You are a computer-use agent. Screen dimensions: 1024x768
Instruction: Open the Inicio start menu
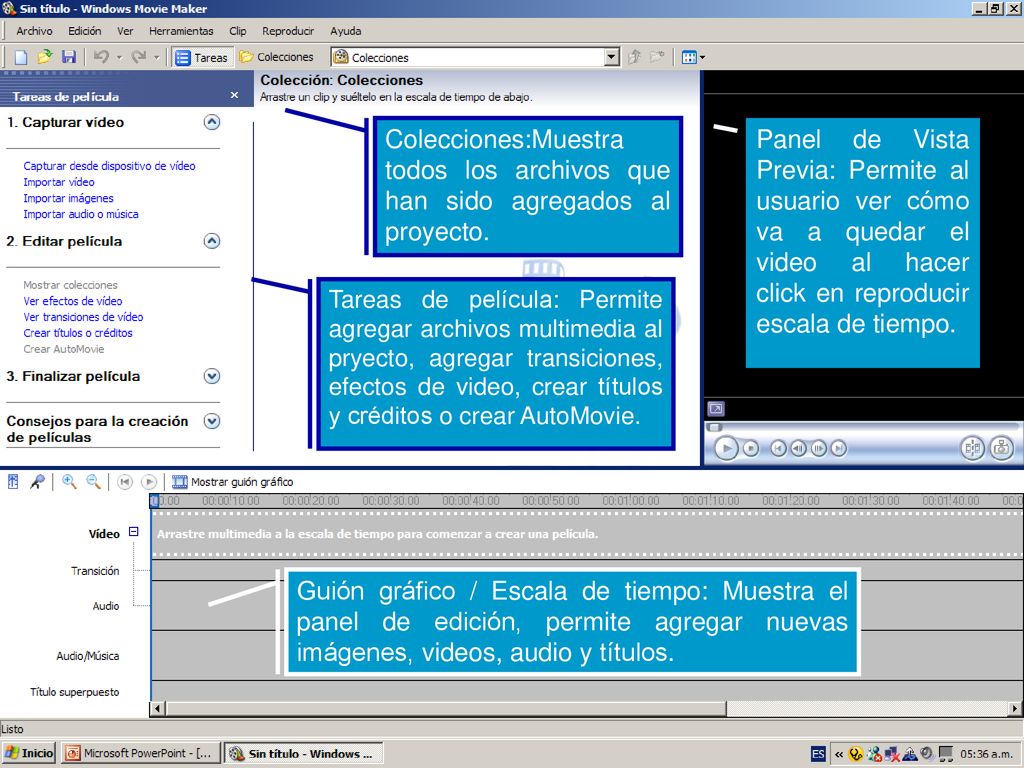point(29,753)
